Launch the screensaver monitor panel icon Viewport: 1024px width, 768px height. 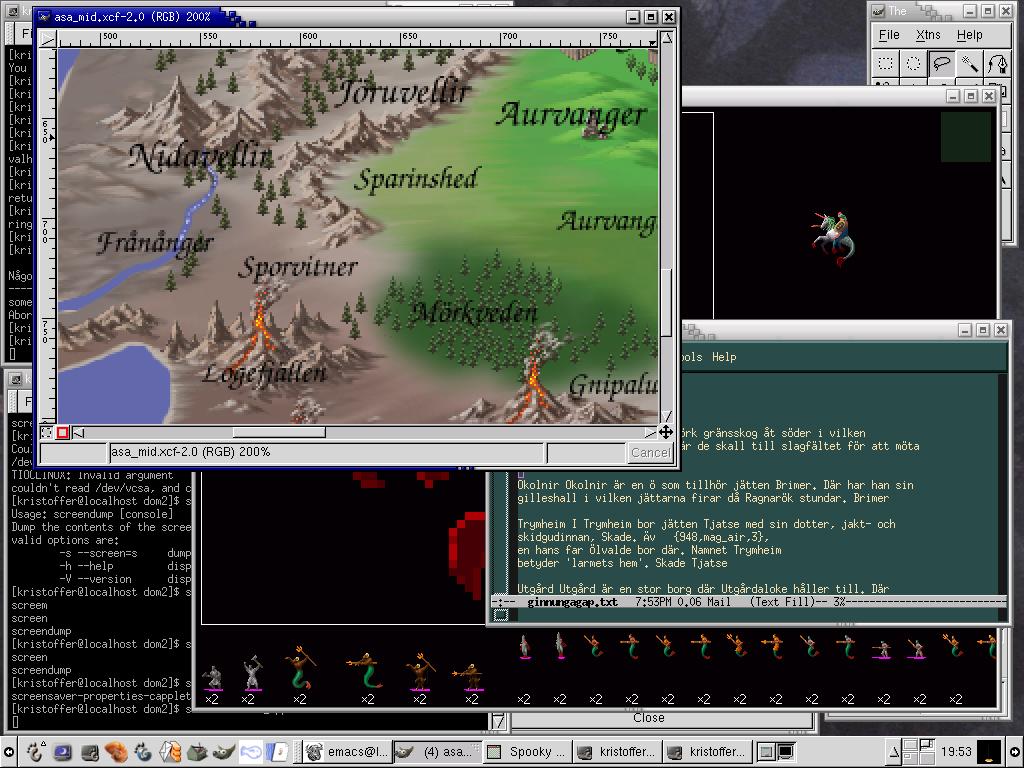[63, 752]
